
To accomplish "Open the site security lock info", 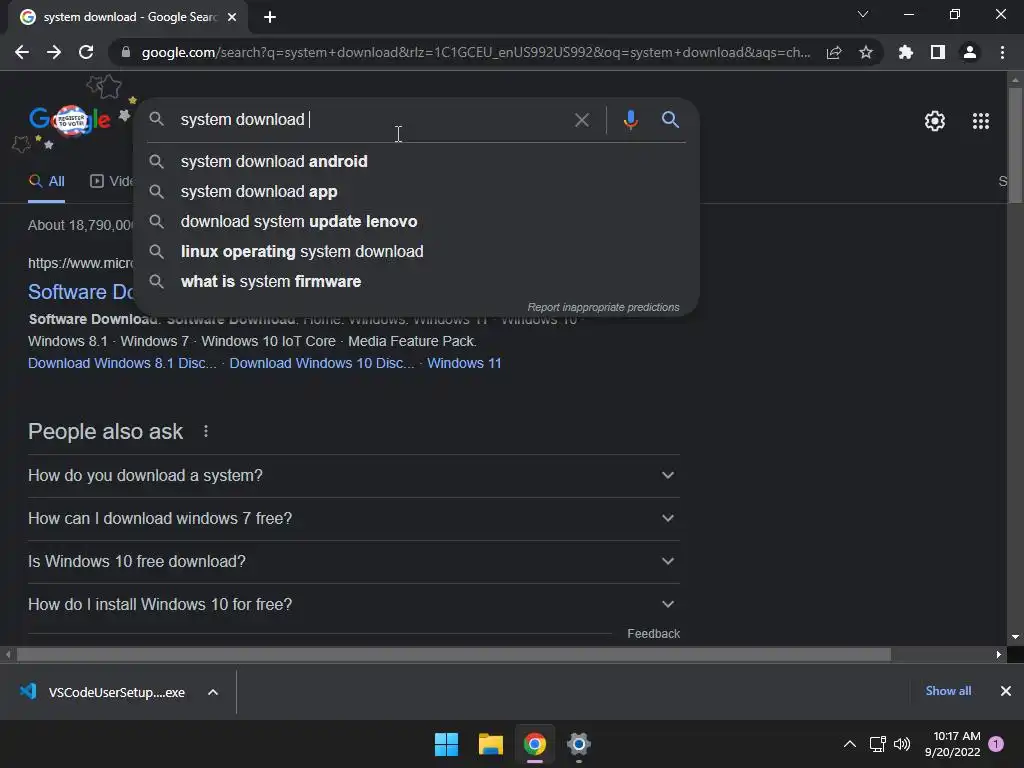I will pyautogui.click(x=126, y=52).
